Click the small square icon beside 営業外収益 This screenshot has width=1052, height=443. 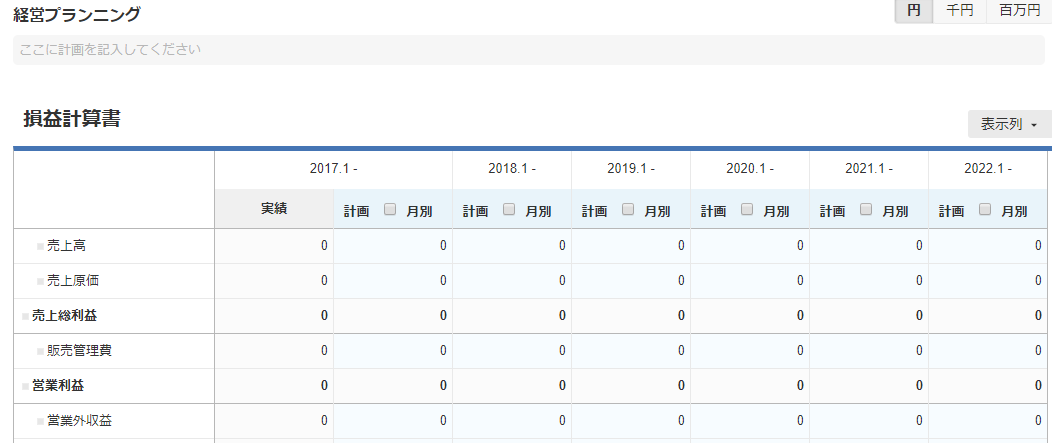pos(40,421)
